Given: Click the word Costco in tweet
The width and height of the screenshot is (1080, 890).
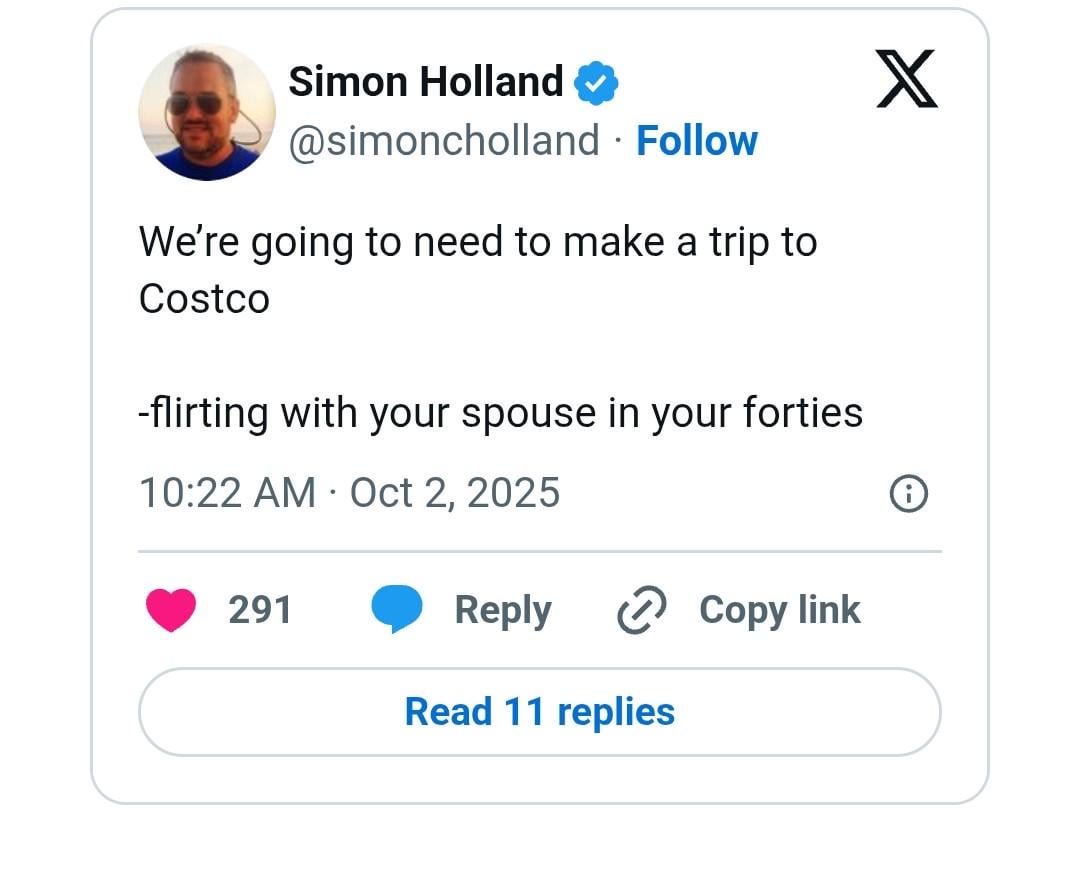Looking at the screenshot, I should (x=204, y=299).
